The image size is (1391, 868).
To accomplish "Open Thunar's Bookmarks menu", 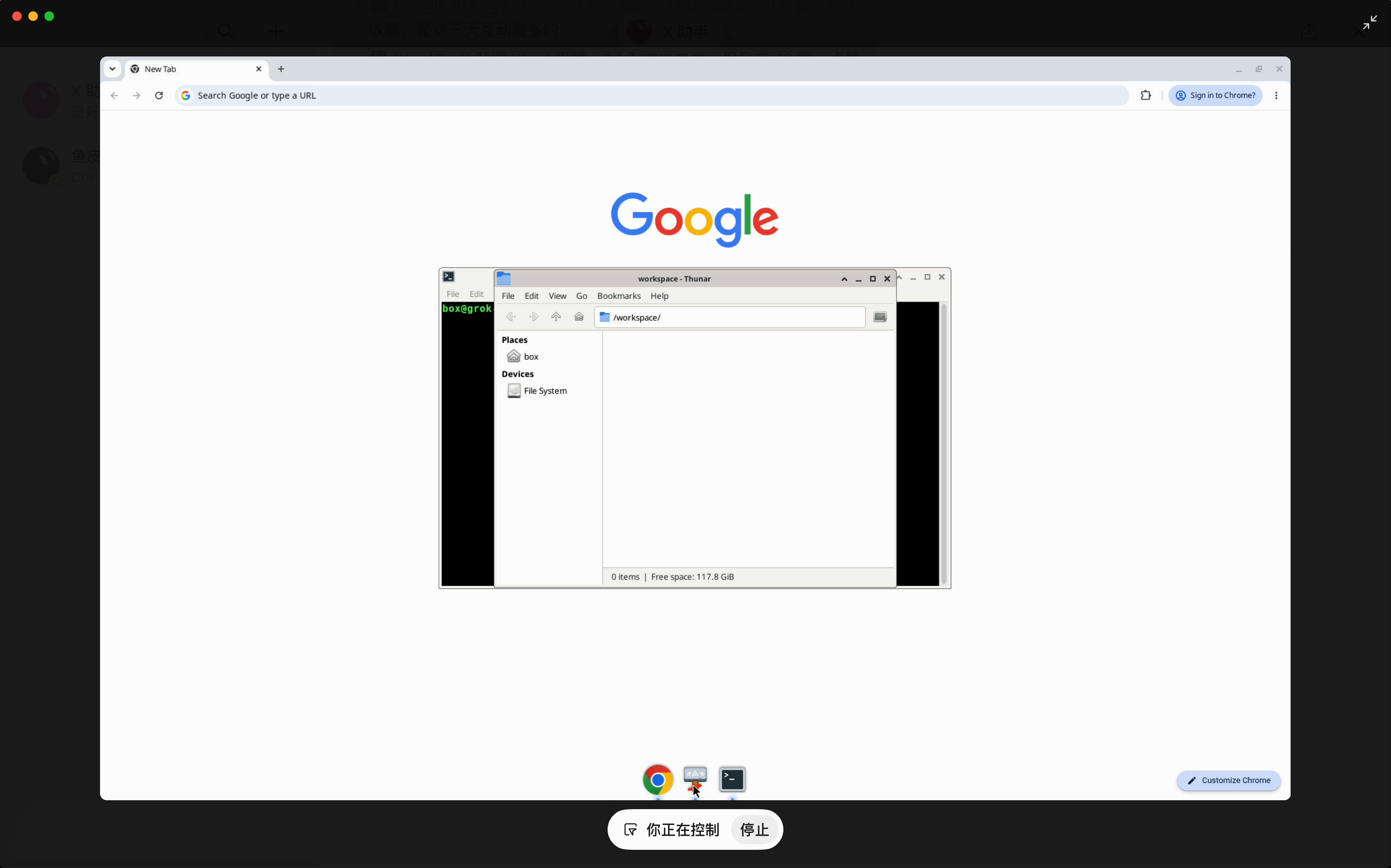I will click(618, 296).
